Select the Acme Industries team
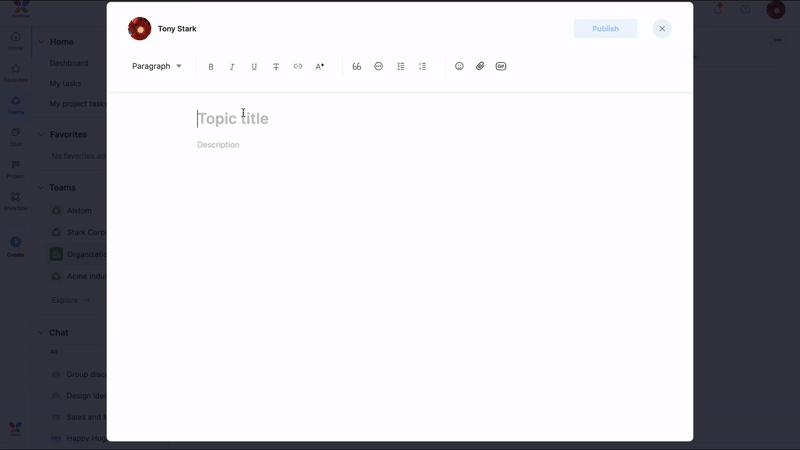 pyautogui.click(x=79, y=276)
